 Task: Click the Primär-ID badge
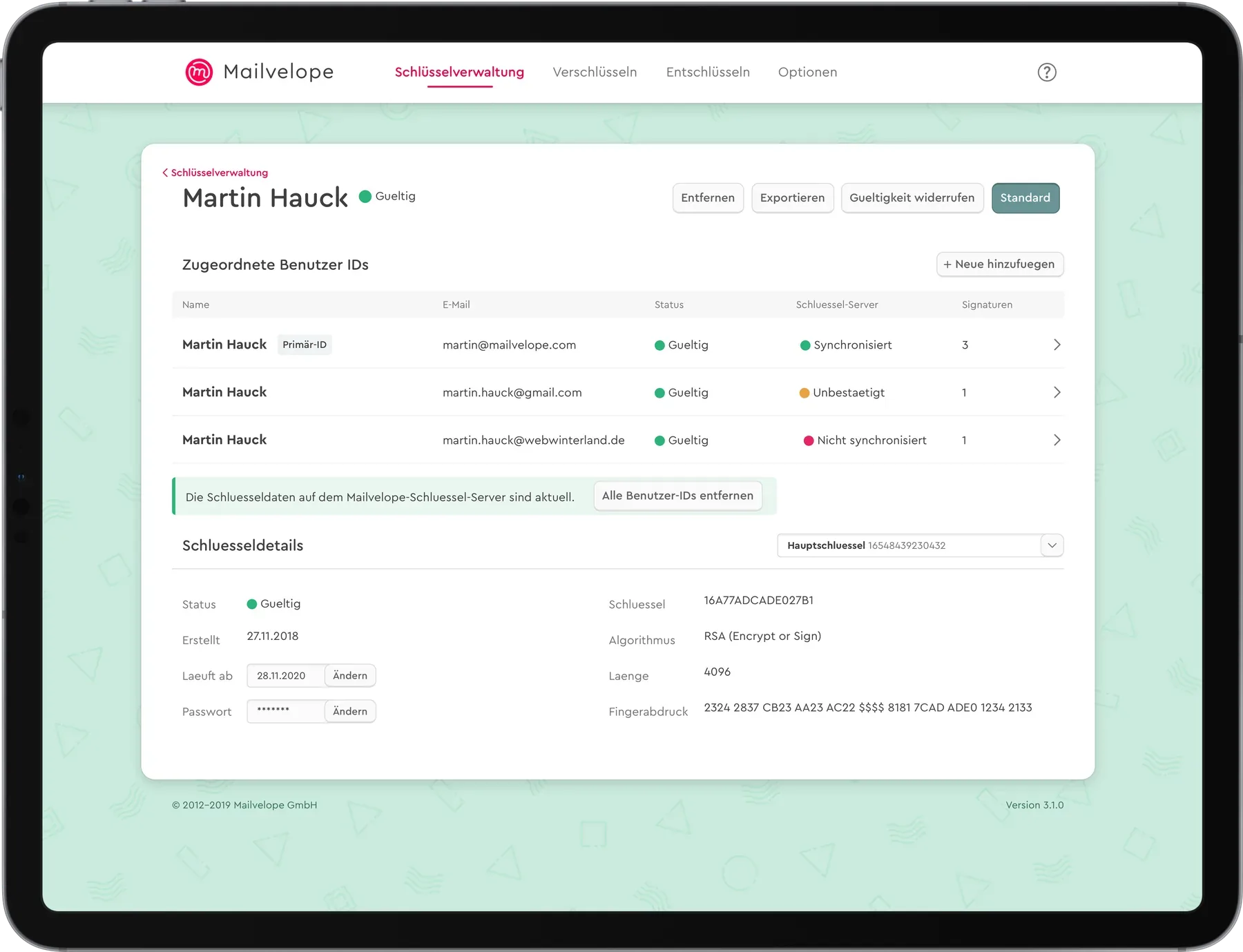(x=305, y=344)
